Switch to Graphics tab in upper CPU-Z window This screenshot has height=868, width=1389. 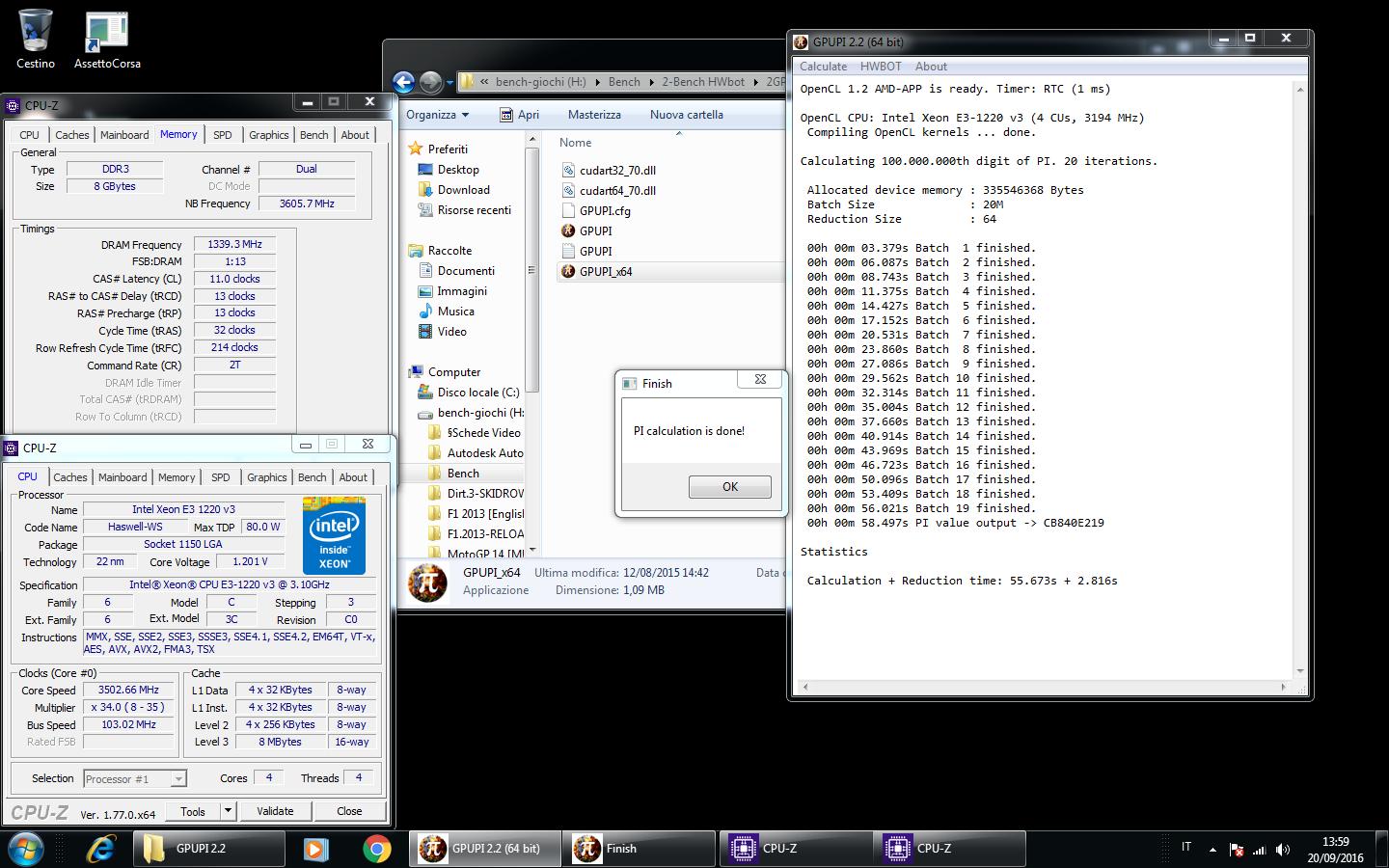[x=268, y=135]
